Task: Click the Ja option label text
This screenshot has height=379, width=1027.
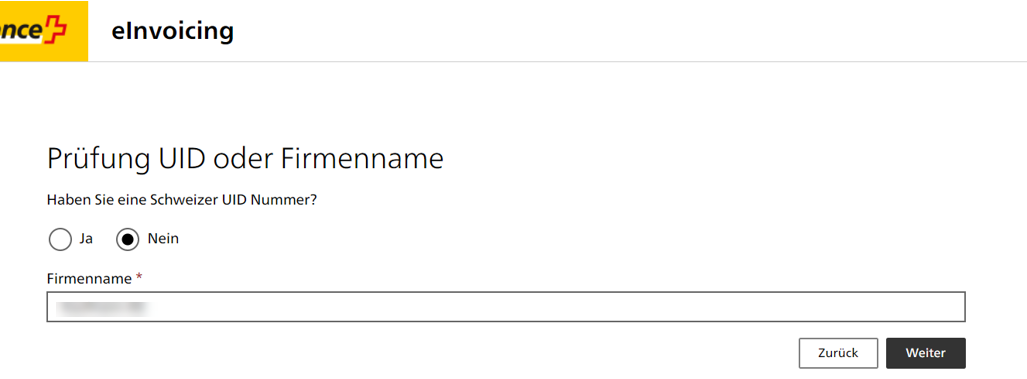Action: click(86, 239)
